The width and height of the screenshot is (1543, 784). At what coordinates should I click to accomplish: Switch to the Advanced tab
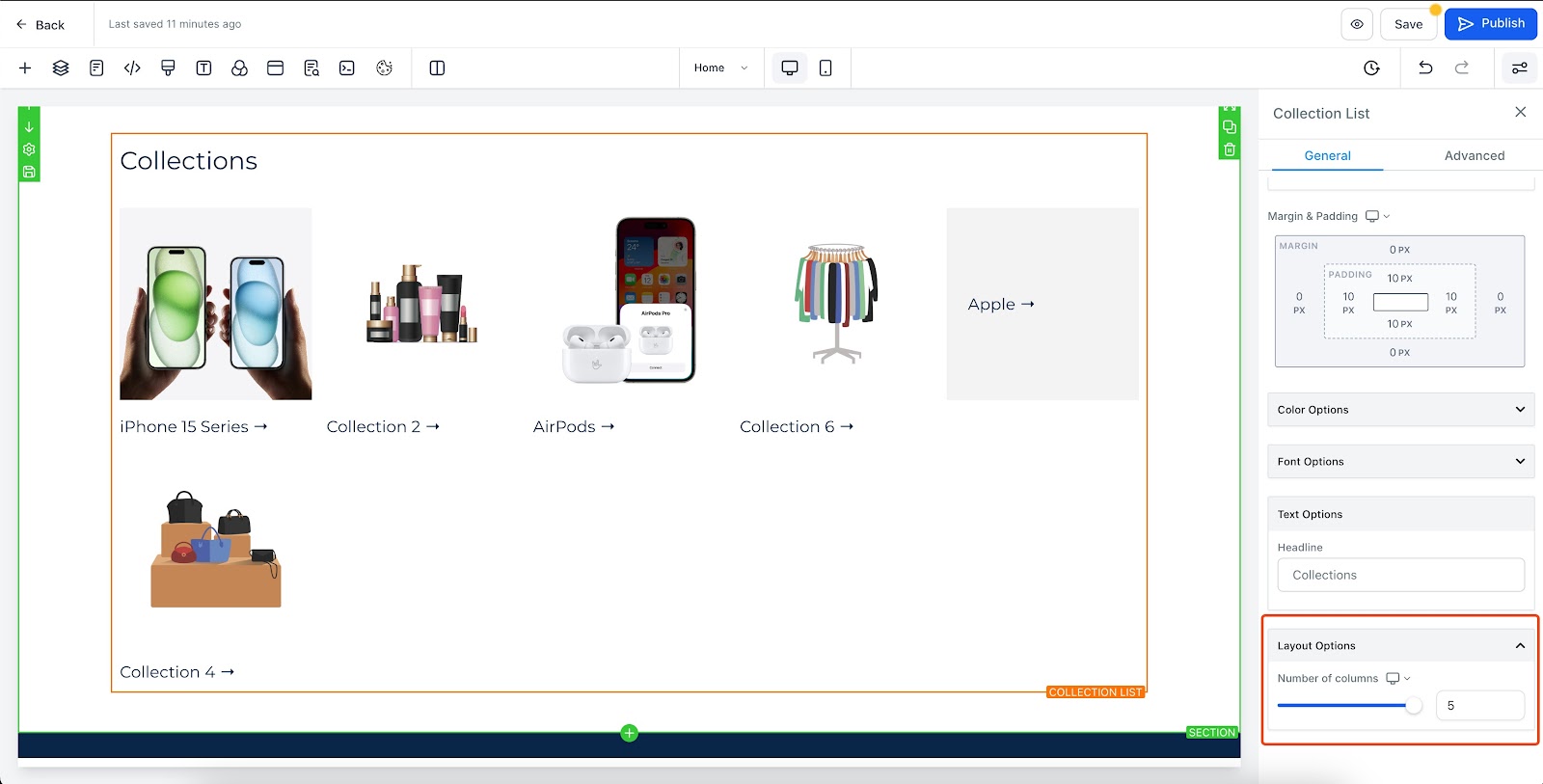1474,155
